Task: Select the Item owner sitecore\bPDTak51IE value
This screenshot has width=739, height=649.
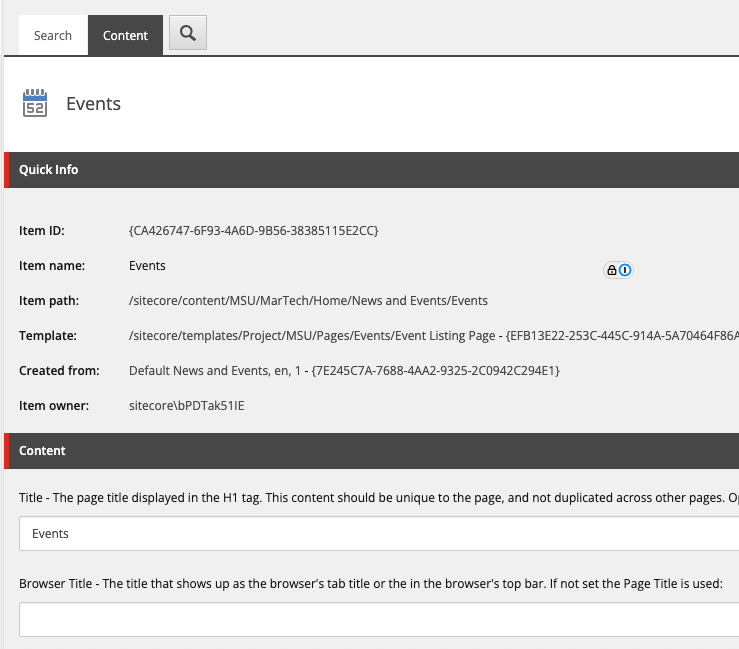Action: point(187,406)
